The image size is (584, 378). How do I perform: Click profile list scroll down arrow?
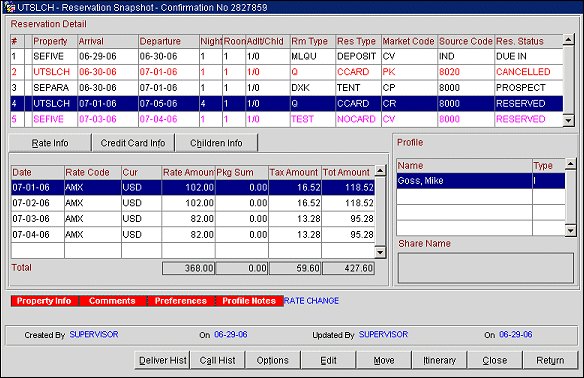tap(571, 231)
